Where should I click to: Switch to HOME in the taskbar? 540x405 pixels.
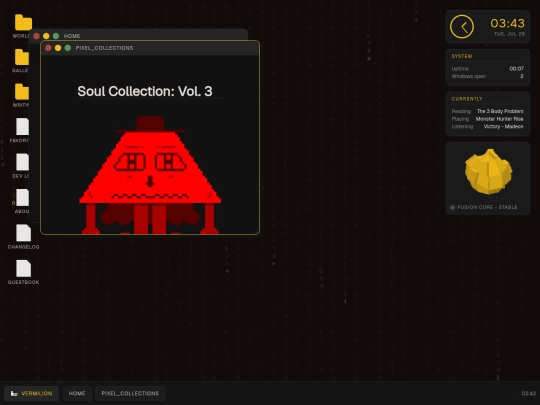[77, 393]
